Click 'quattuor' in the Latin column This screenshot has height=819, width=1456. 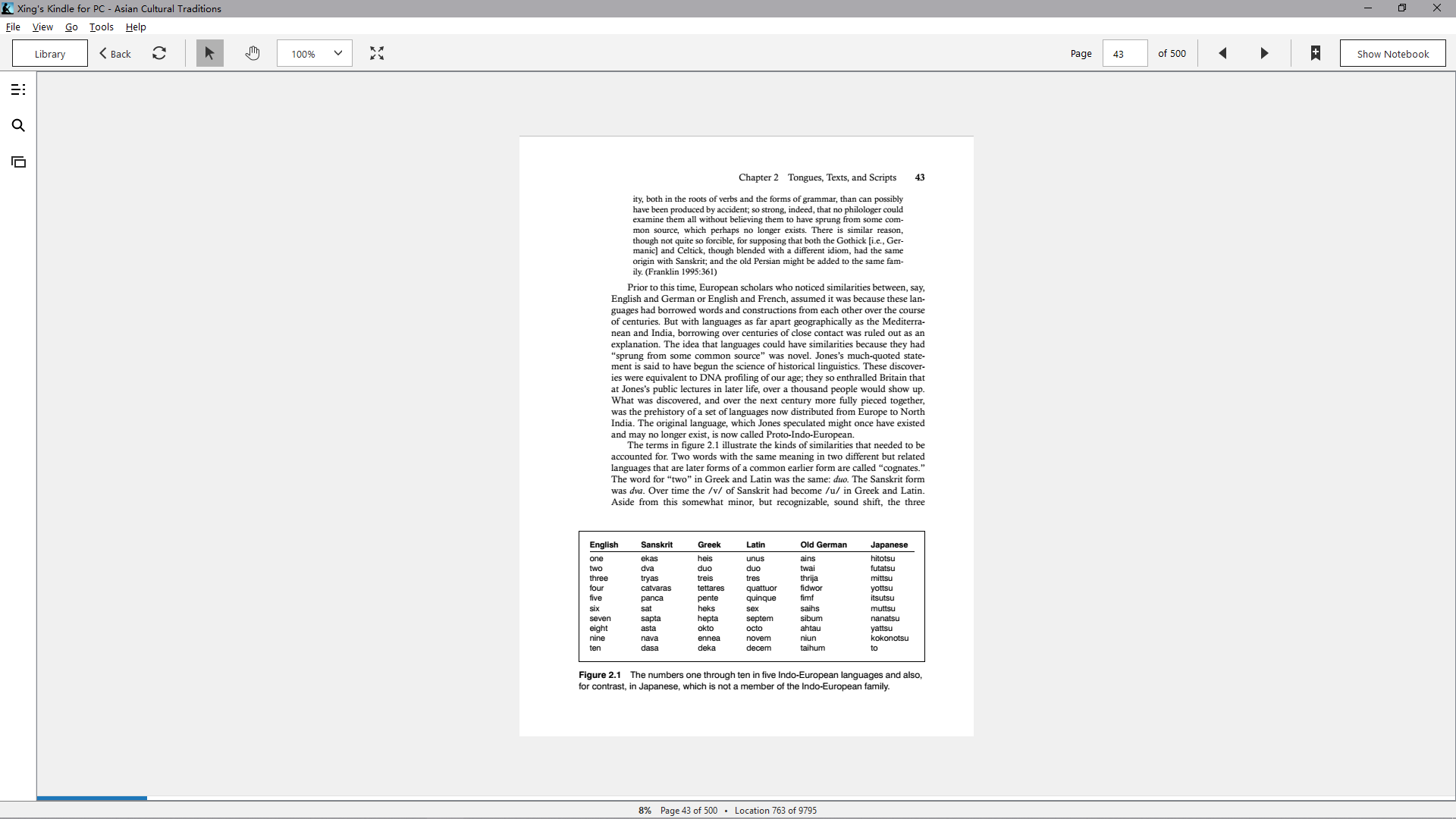point(761,588)
